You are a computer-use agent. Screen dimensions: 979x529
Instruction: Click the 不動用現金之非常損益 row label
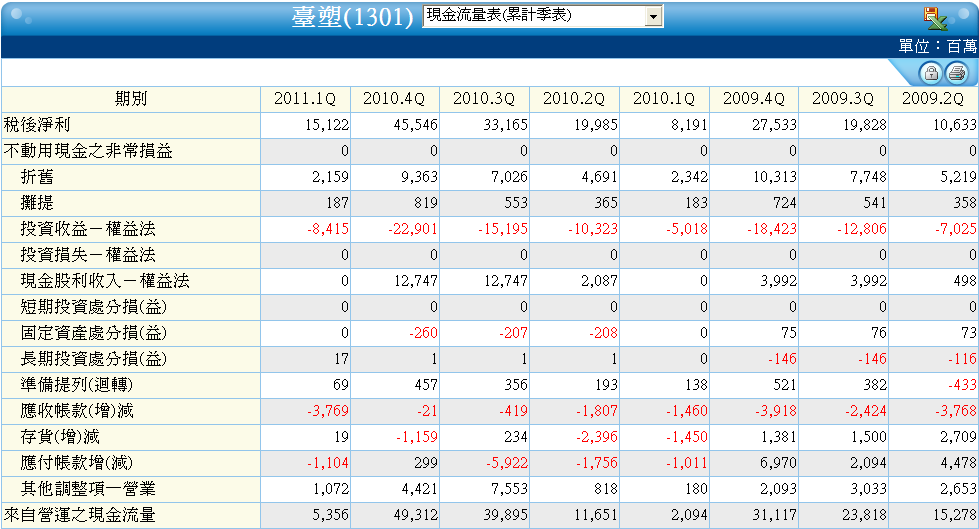(x=88, y=151)
